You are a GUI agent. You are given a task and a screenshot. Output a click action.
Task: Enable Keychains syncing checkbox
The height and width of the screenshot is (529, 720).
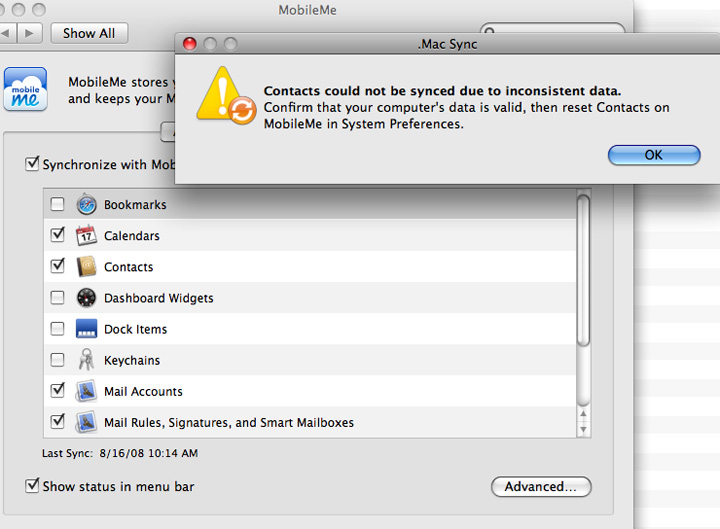point(57,360)
